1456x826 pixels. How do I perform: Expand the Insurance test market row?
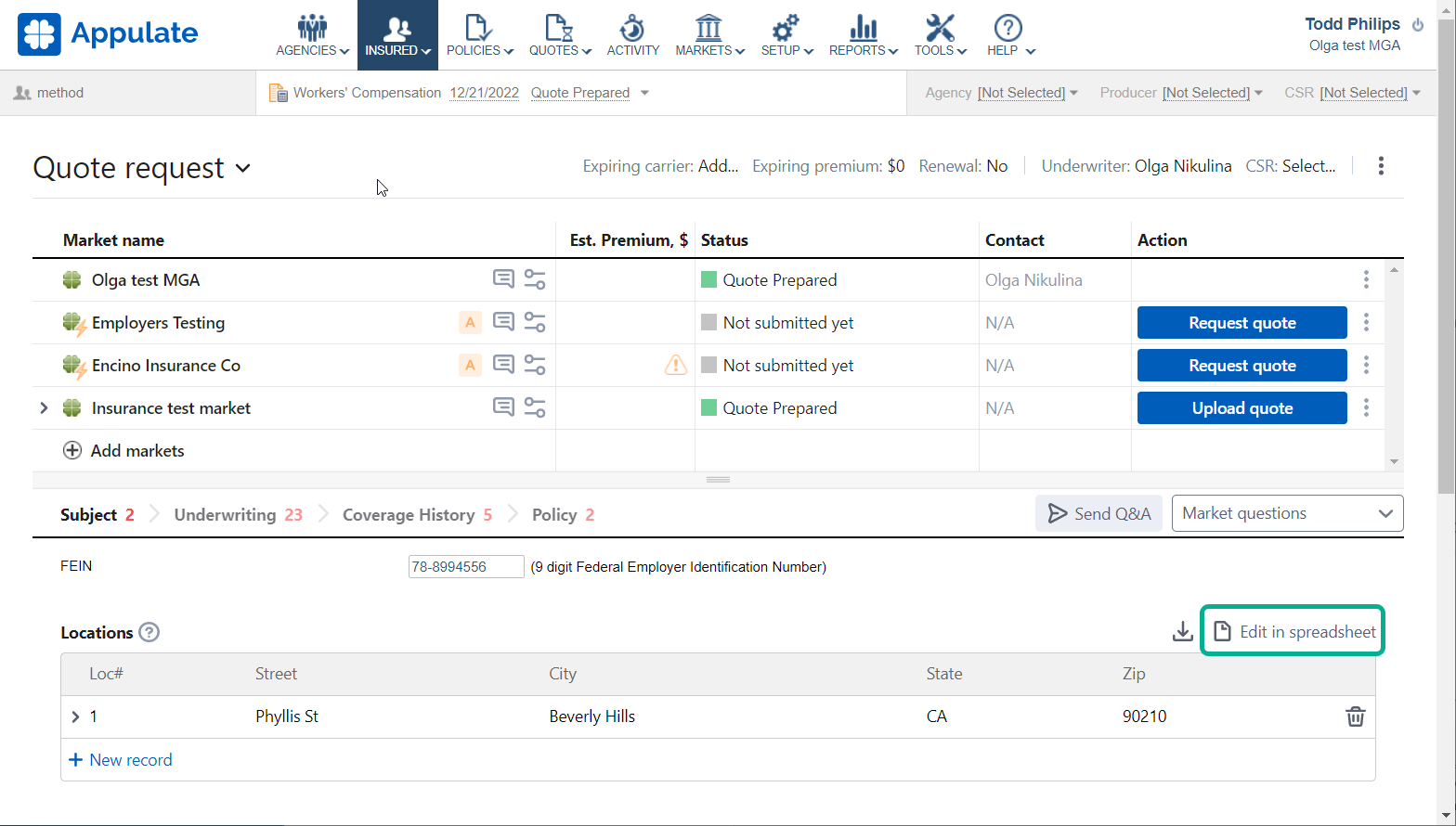44,407
